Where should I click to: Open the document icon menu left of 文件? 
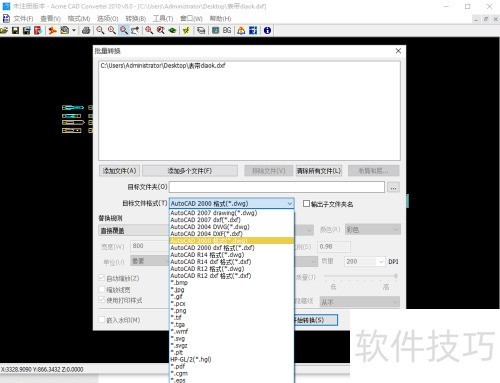pyautogui.click(x=6, y=18)
